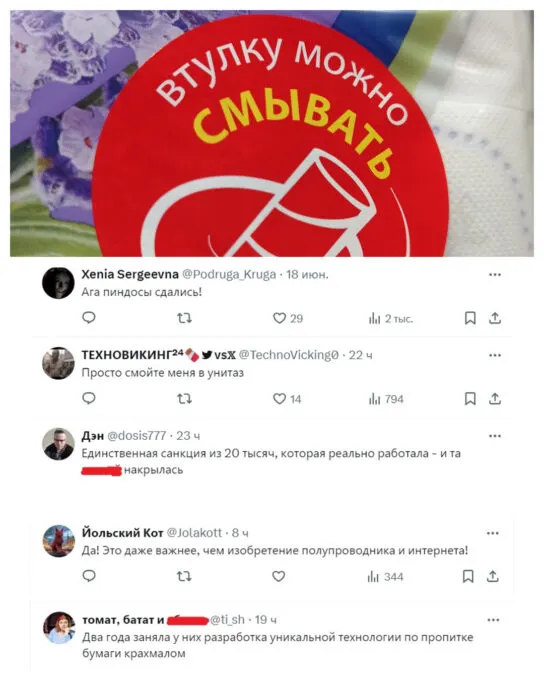The width and height of the screenshot is (544, 680).
Task: Open the @Podruga_Kruga profile handle
Action: click(x=229, y=275)
